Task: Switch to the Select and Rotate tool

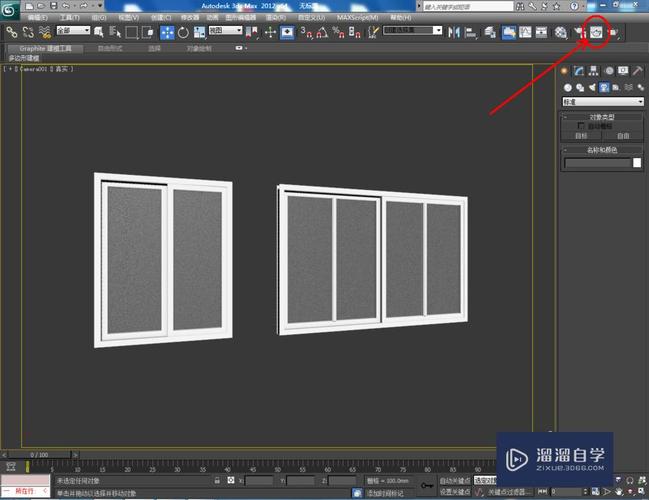Action: click(x=183, y=32)
